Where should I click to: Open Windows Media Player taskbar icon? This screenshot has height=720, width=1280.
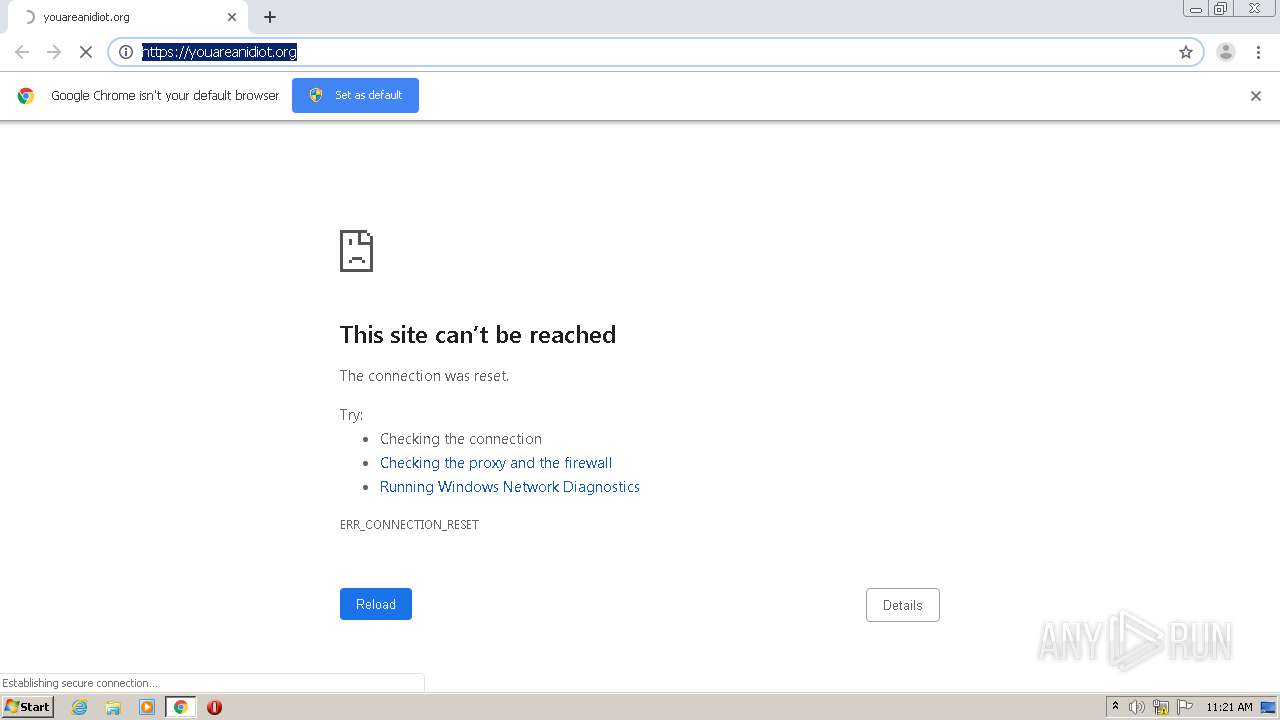tap(147, 707)
